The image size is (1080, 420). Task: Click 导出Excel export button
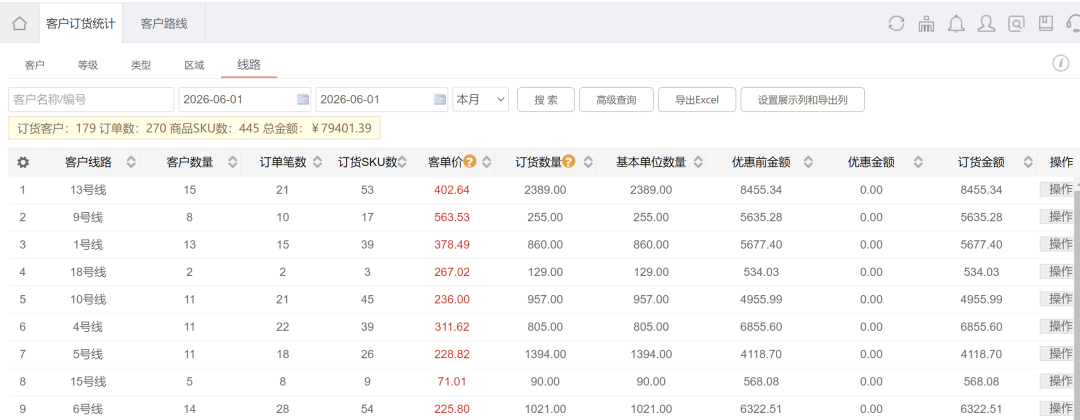pyautogui.click(x=697, y=99)
